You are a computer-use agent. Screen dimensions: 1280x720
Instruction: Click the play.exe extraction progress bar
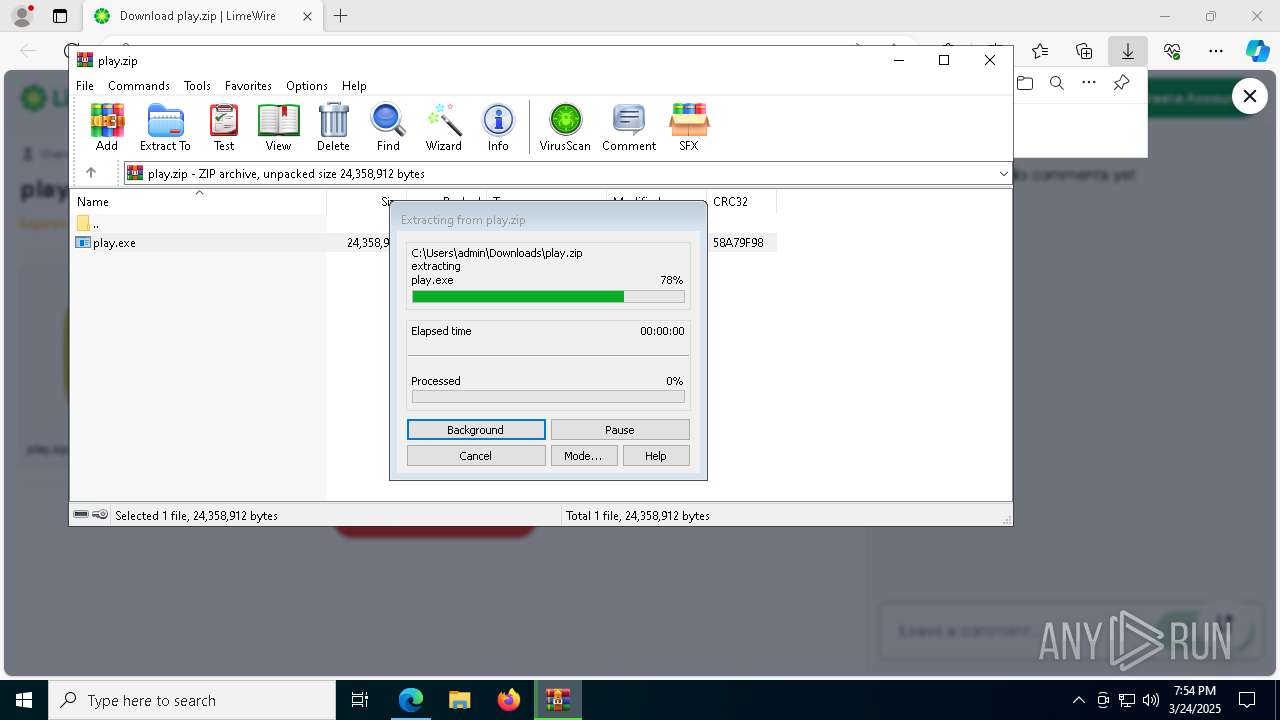(548, 297)
